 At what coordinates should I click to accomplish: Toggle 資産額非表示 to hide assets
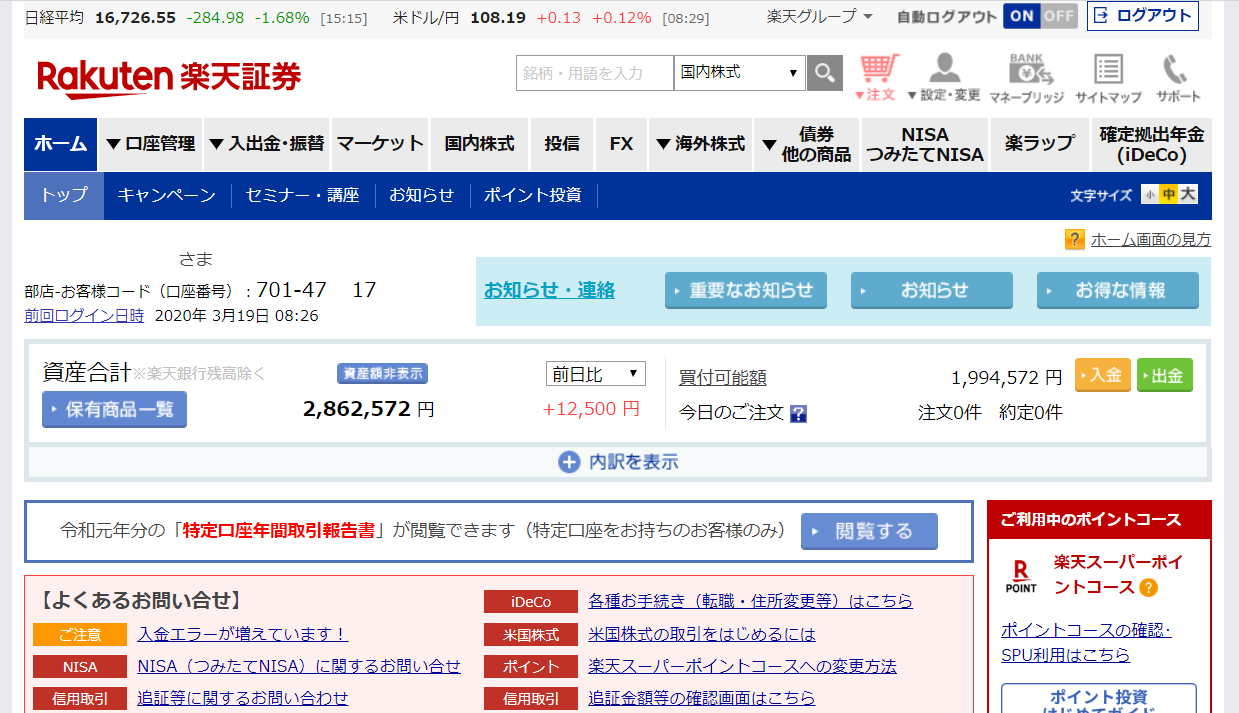click(382, 374)
